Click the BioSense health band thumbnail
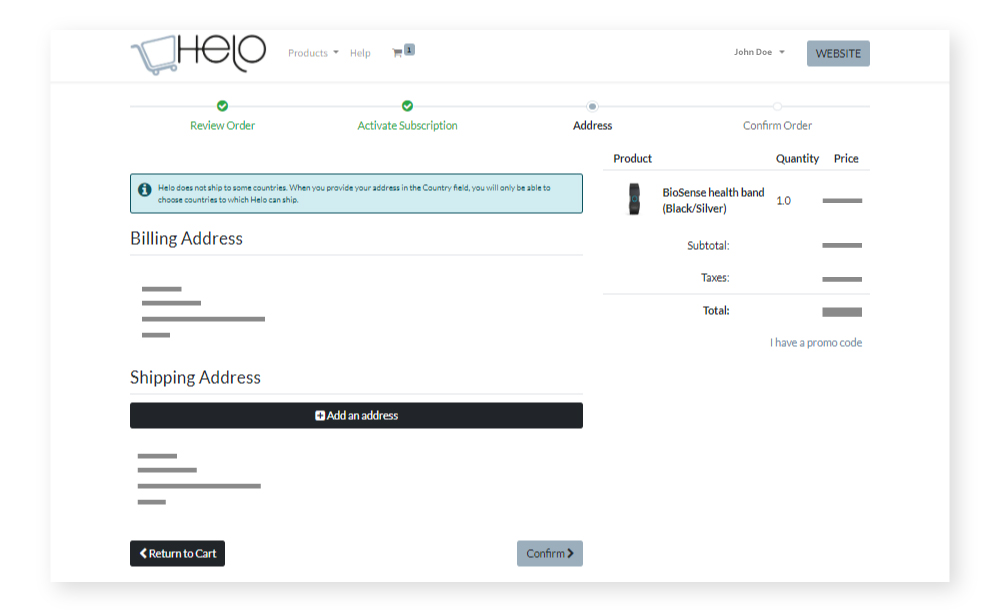 tap(634, 199)
